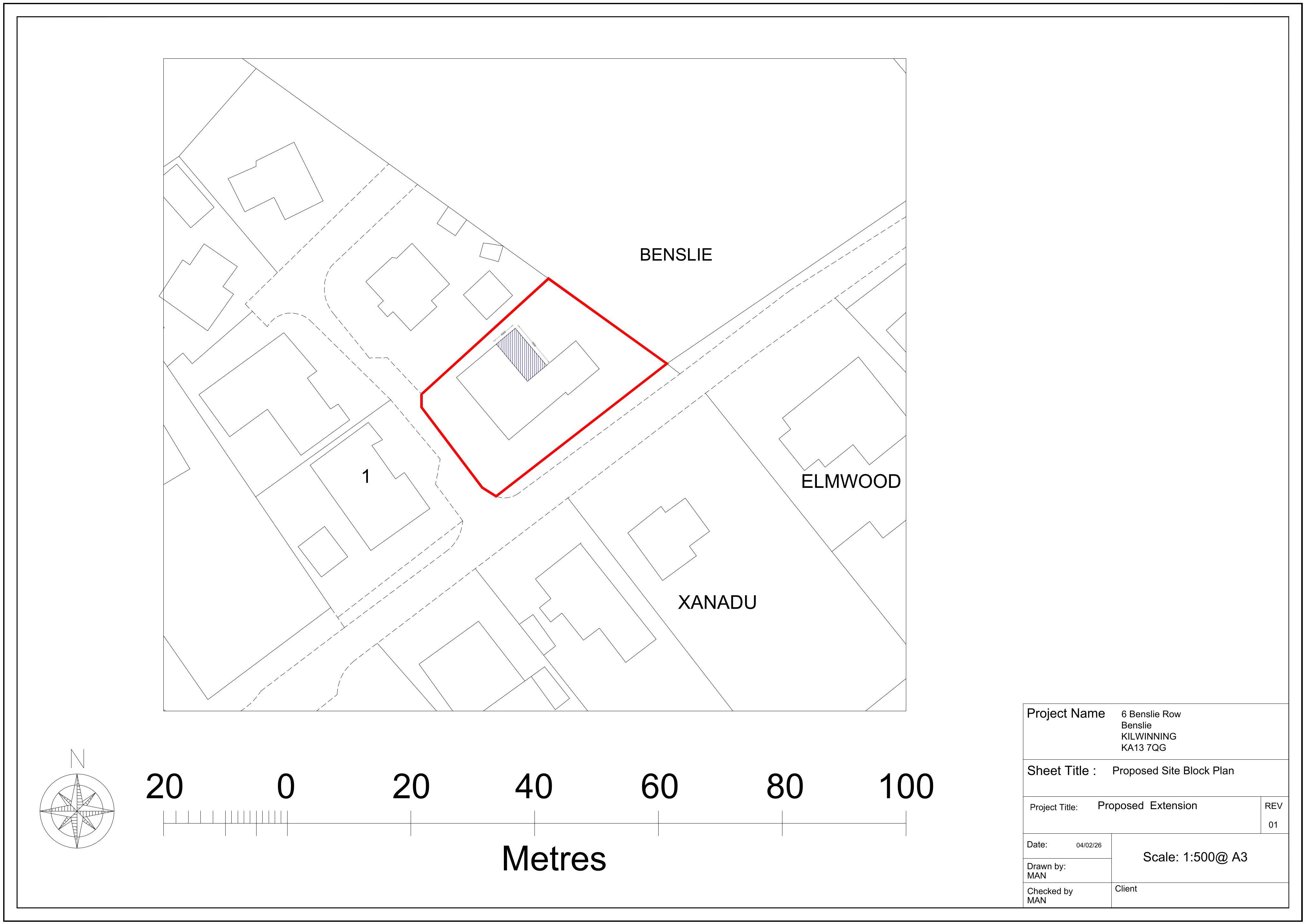1307x924 pixels.
Task: Click the REV label in title block
Action: [x=1273, y=806]
